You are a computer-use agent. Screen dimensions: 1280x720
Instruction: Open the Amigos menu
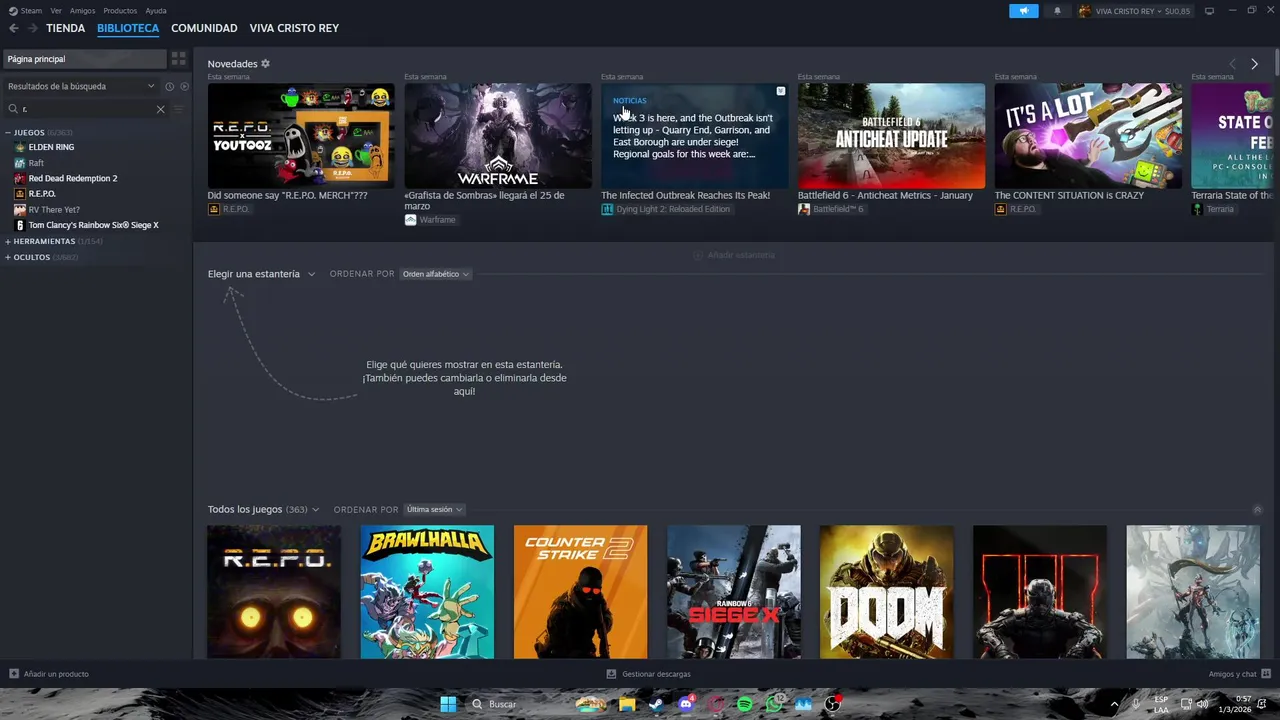[x=82, y=11]
